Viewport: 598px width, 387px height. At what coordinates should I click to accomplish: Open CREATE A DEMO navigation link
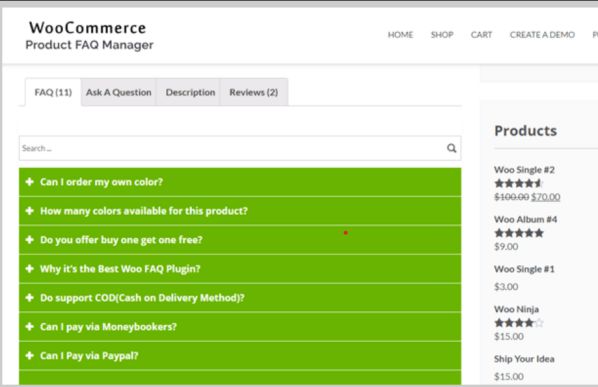[542, 35]
